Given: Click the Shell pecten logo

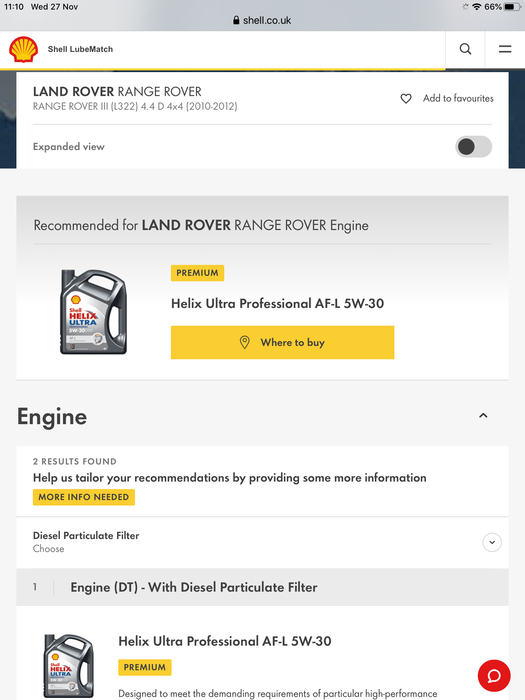Looking at the screenshot, I should 24,49.
